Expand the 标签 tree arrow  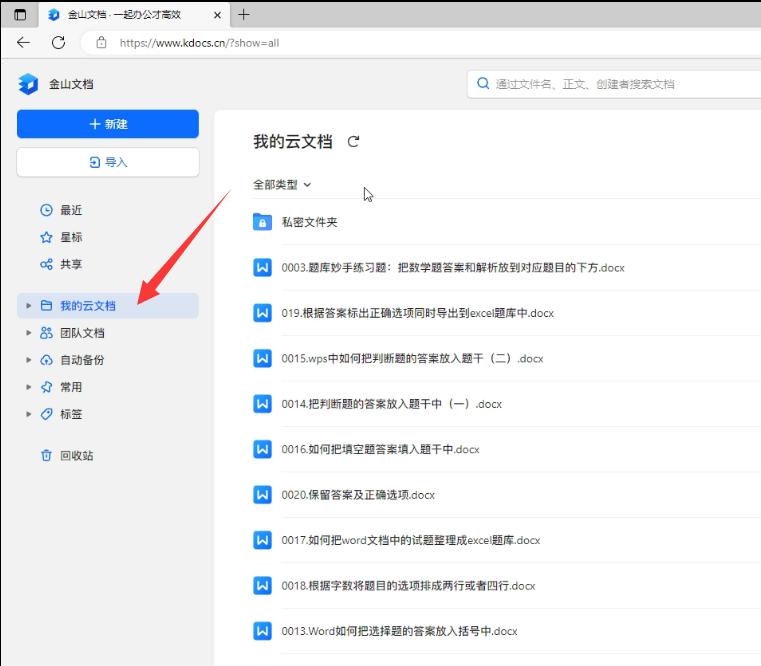click(29, 415)
